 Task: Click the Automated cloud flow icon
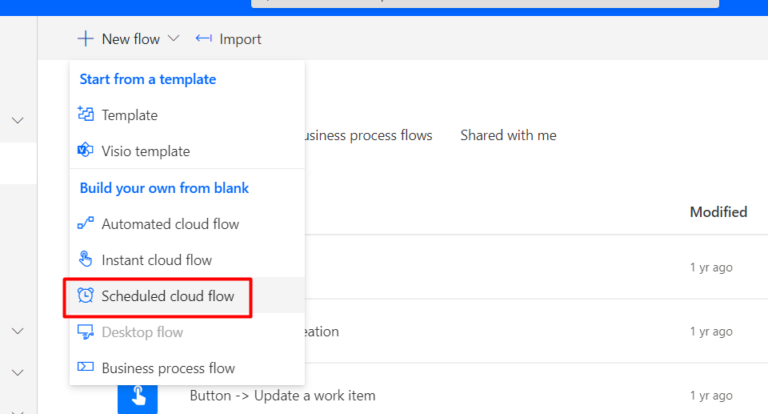85,223
